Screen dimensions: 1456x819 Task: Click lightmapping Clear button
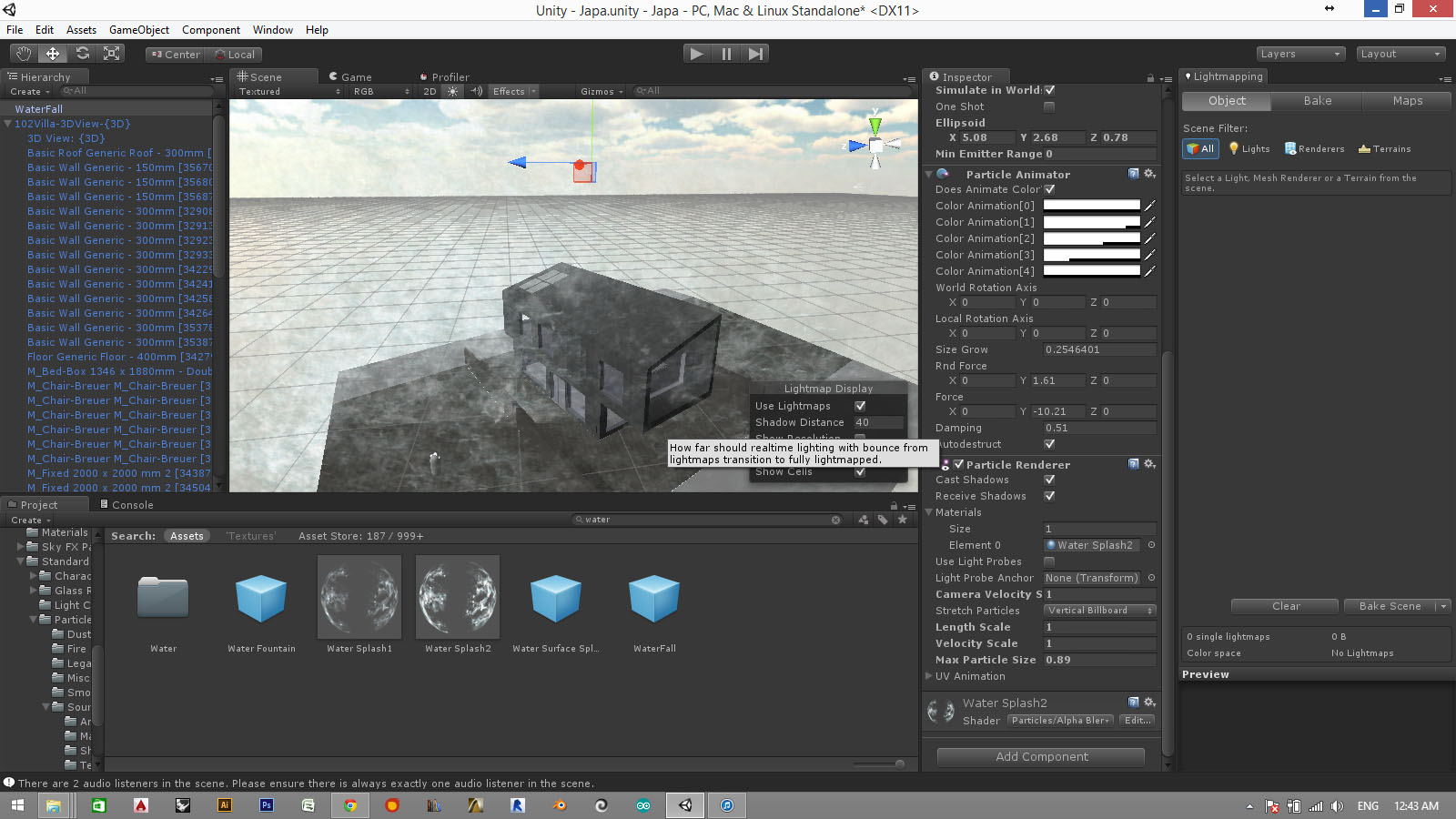(x=1285, y=606)
